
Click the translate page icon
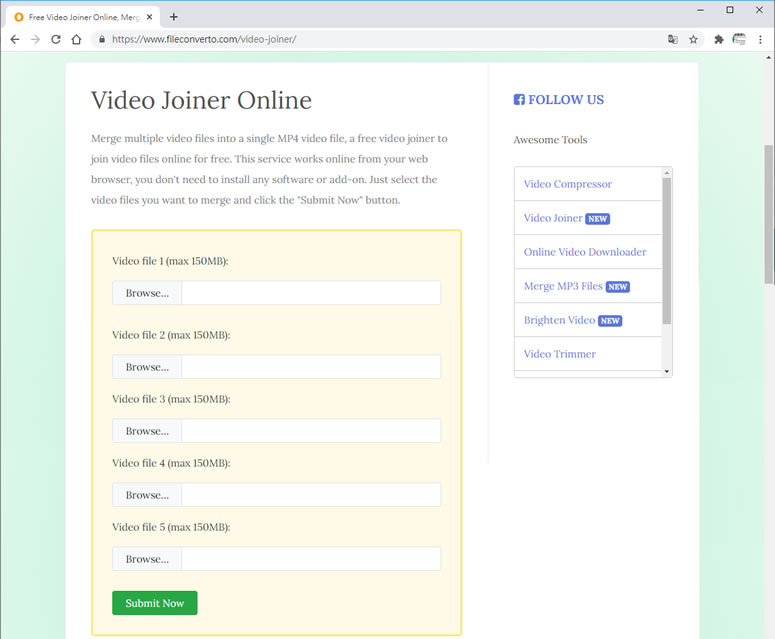(x=673, y=40)
